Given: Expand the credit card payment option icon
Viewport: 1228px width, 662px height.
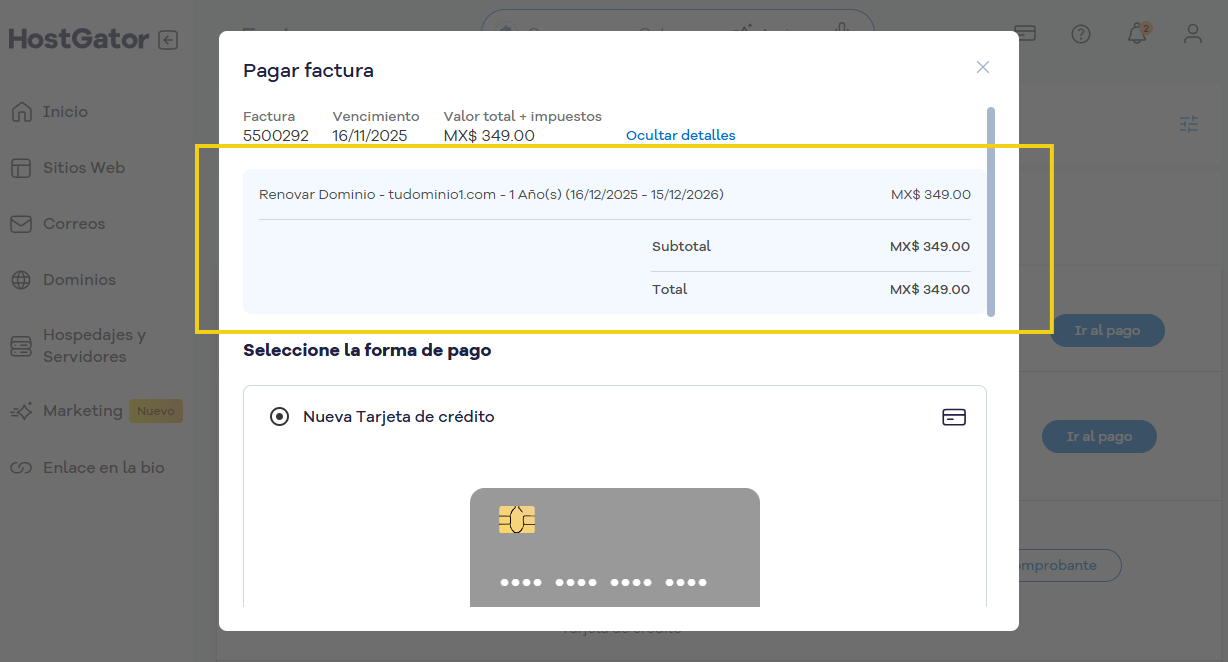Looking at the screenshot, I should click(x=954, y=417).
